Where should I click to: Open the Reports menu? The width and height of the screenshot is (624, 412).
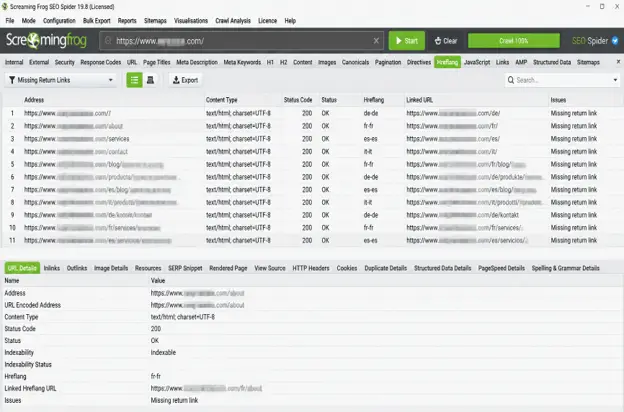coord(127,21)
